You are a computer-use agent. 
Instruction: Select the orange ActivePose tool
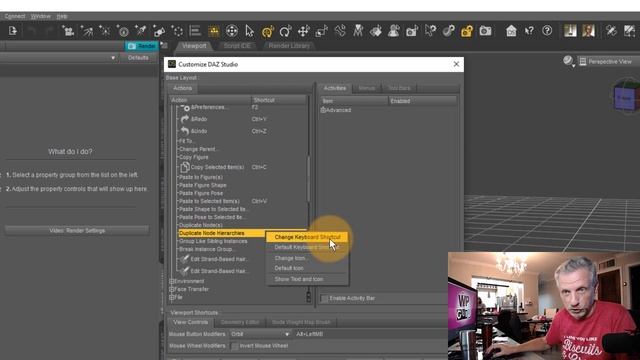(x=267, y=31)
